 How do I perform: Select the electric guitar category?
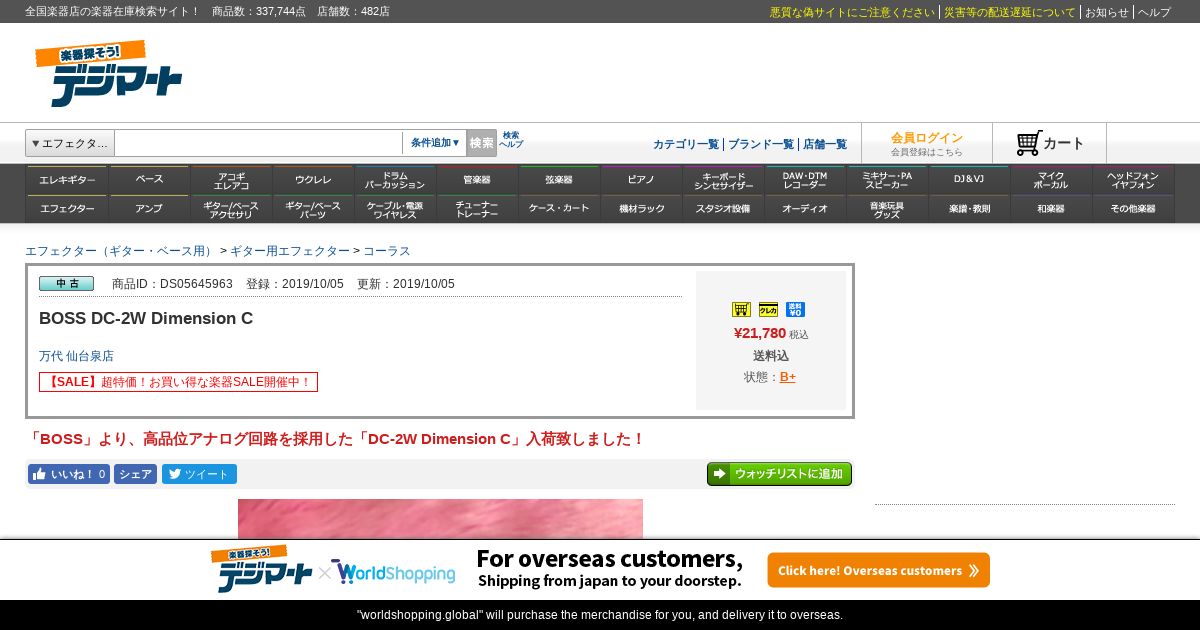(67, 180)
